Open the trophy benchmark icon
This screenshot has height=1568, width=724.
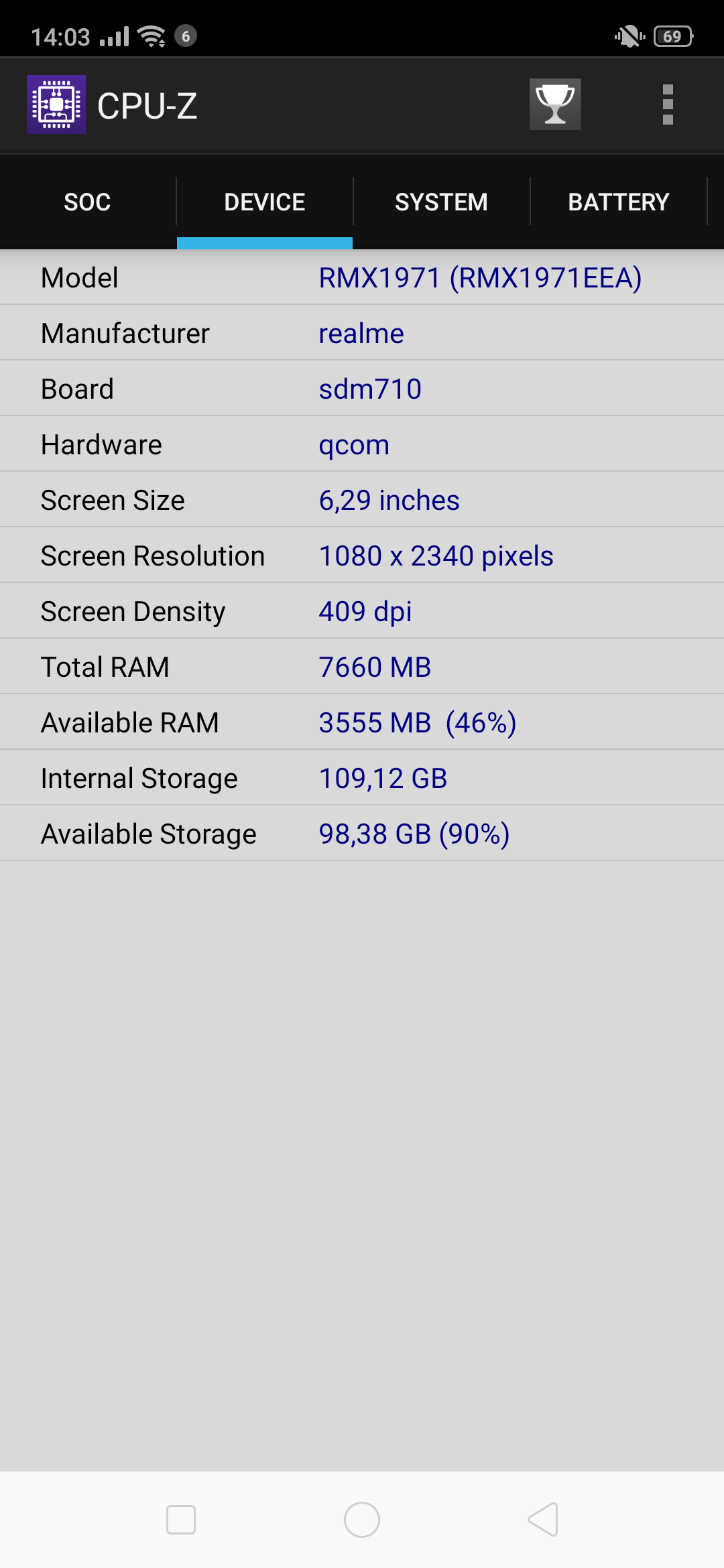555,105
